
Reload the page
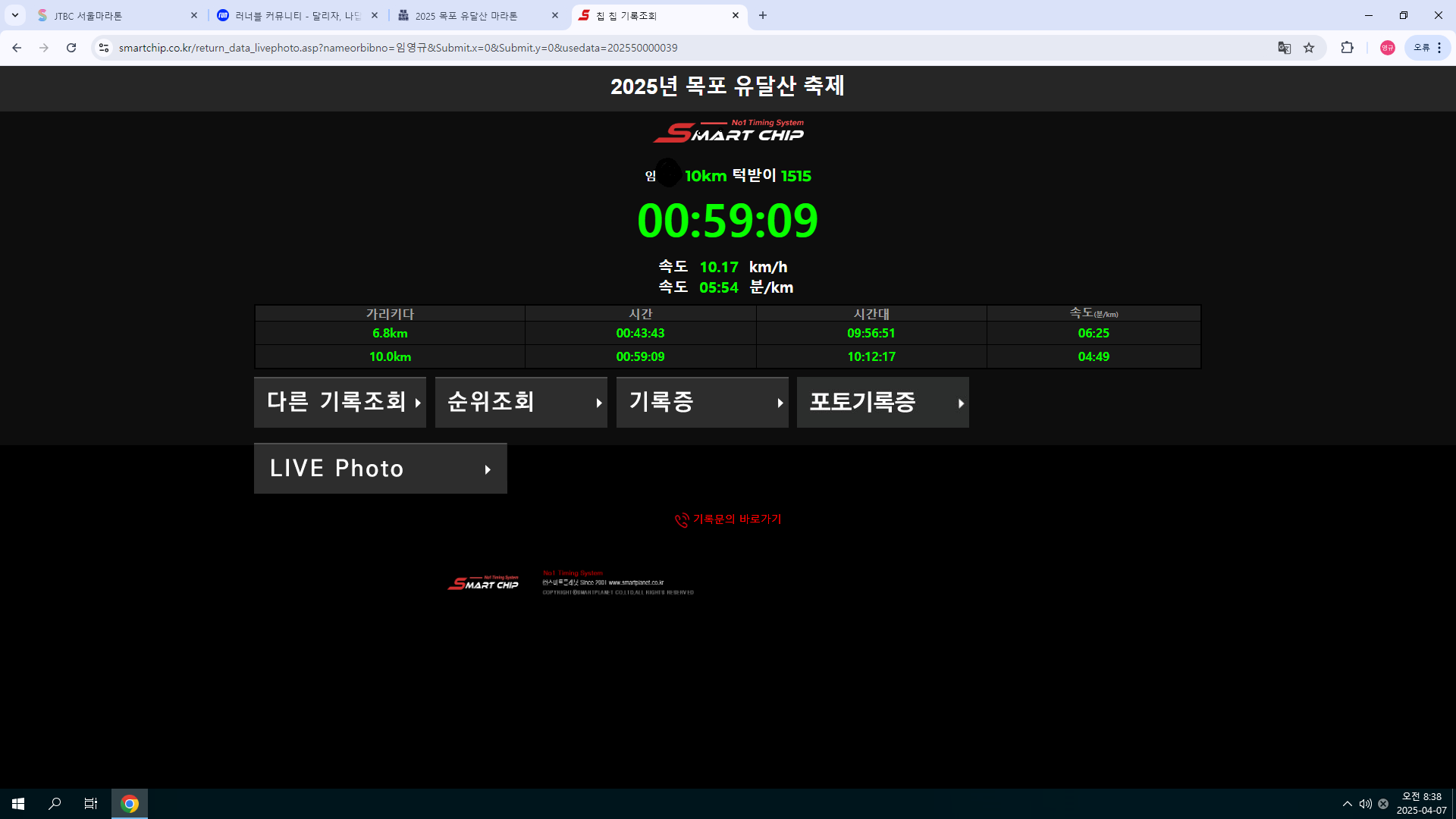pos(71,48)
